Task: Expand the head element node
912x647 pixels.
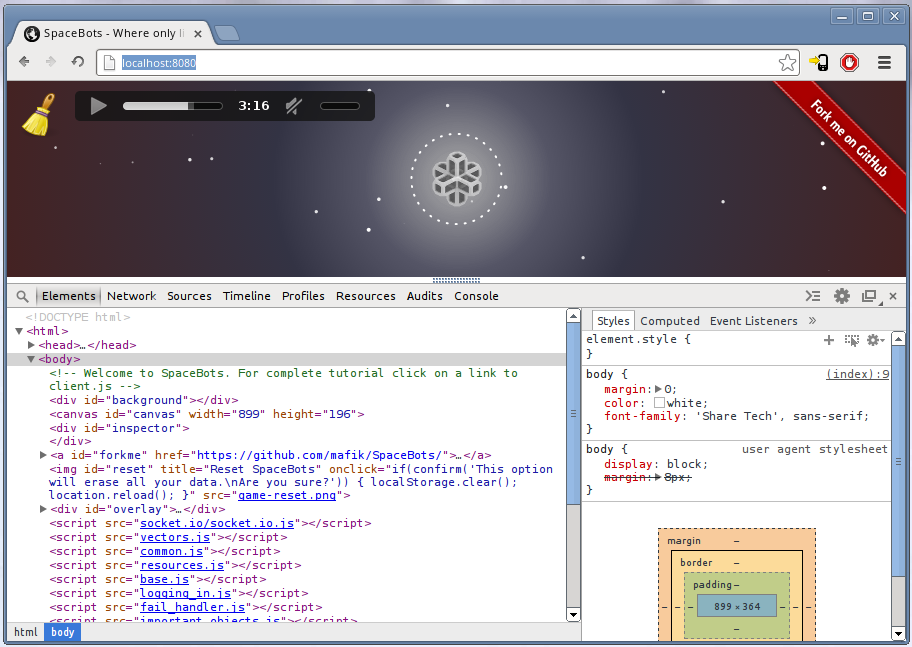Action: 32,345
